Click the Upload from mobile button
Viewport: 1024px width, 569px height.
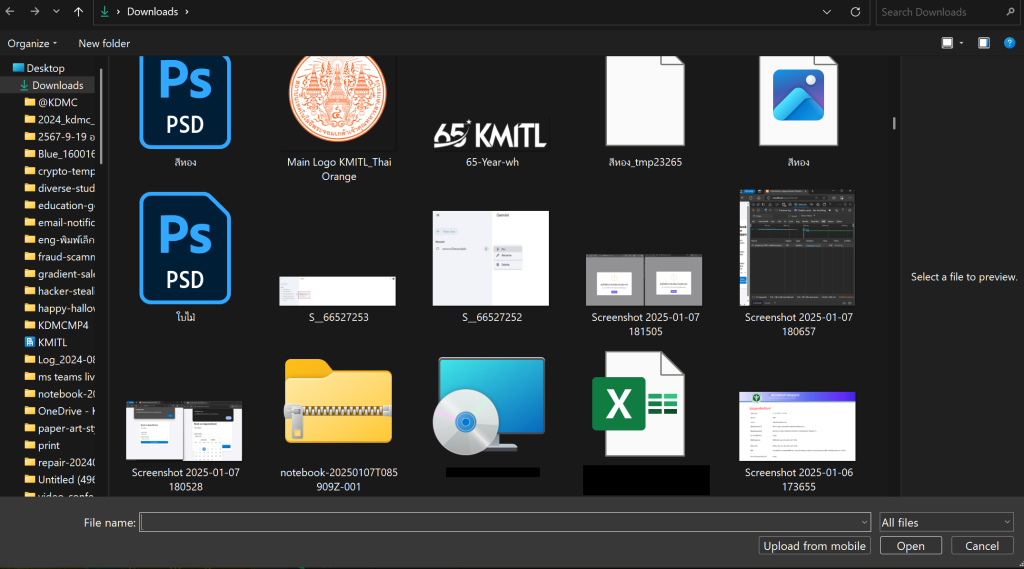(x=815, y=546)
